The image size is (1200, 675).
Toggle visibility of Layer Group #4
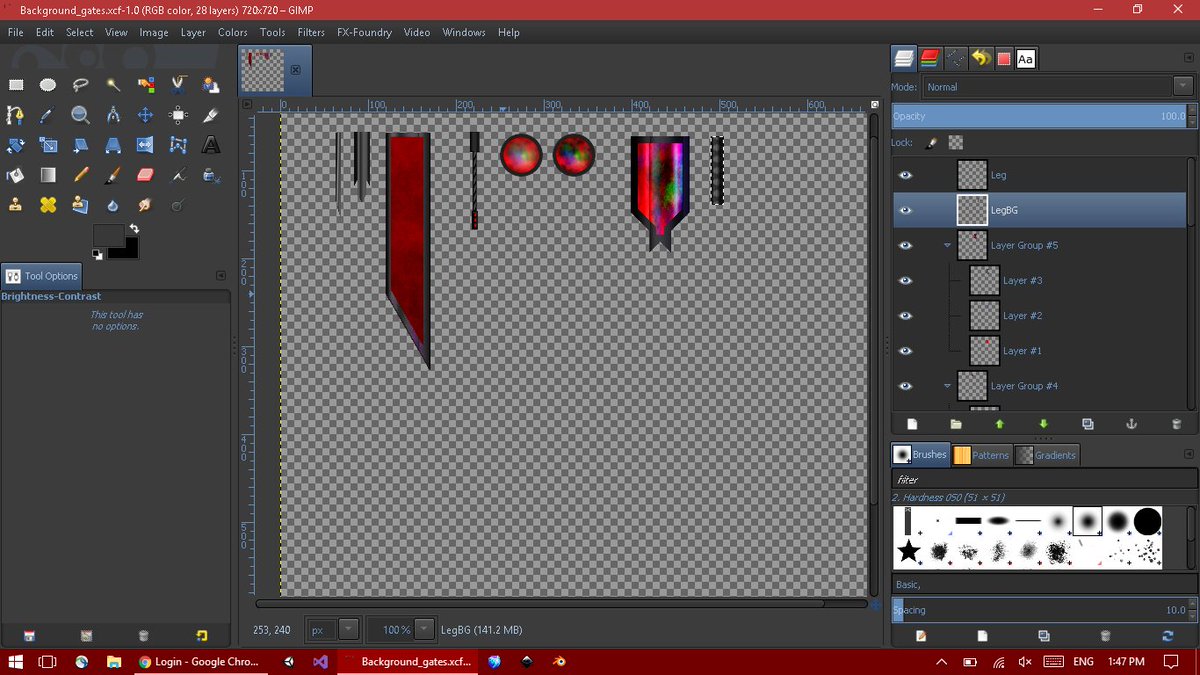906,386
